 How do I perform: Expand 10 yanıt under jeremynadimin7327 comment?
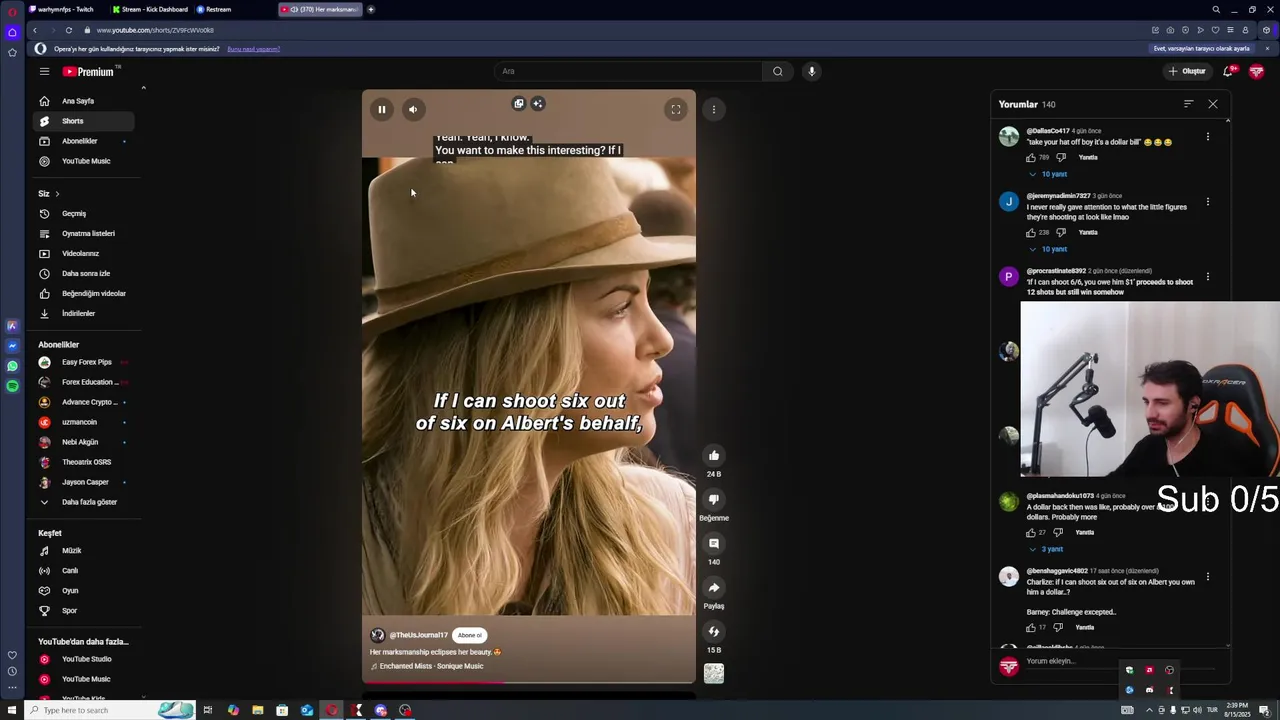[1048, 249]
